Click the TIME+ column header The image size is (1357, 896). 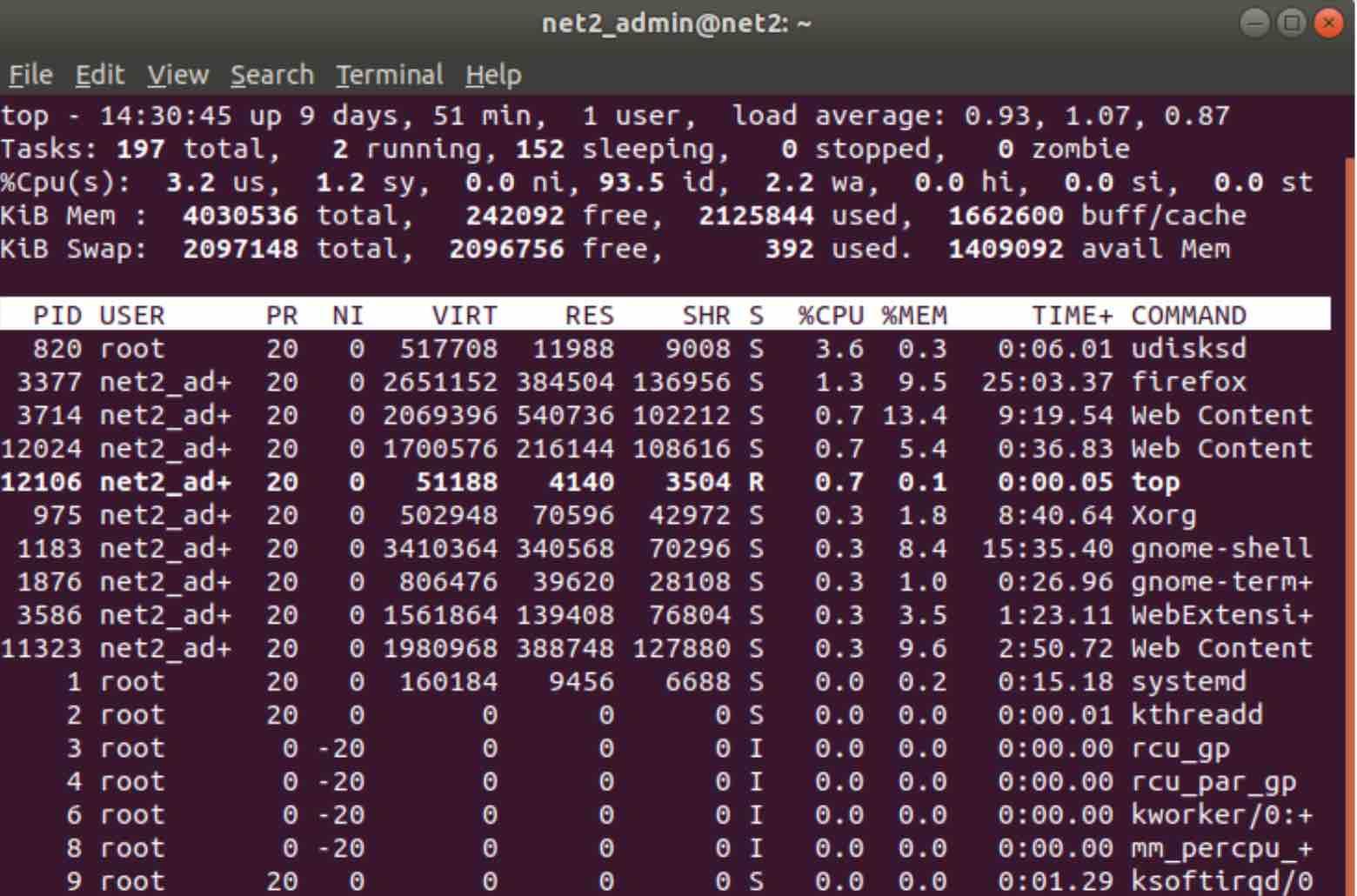coord(1072,315)
